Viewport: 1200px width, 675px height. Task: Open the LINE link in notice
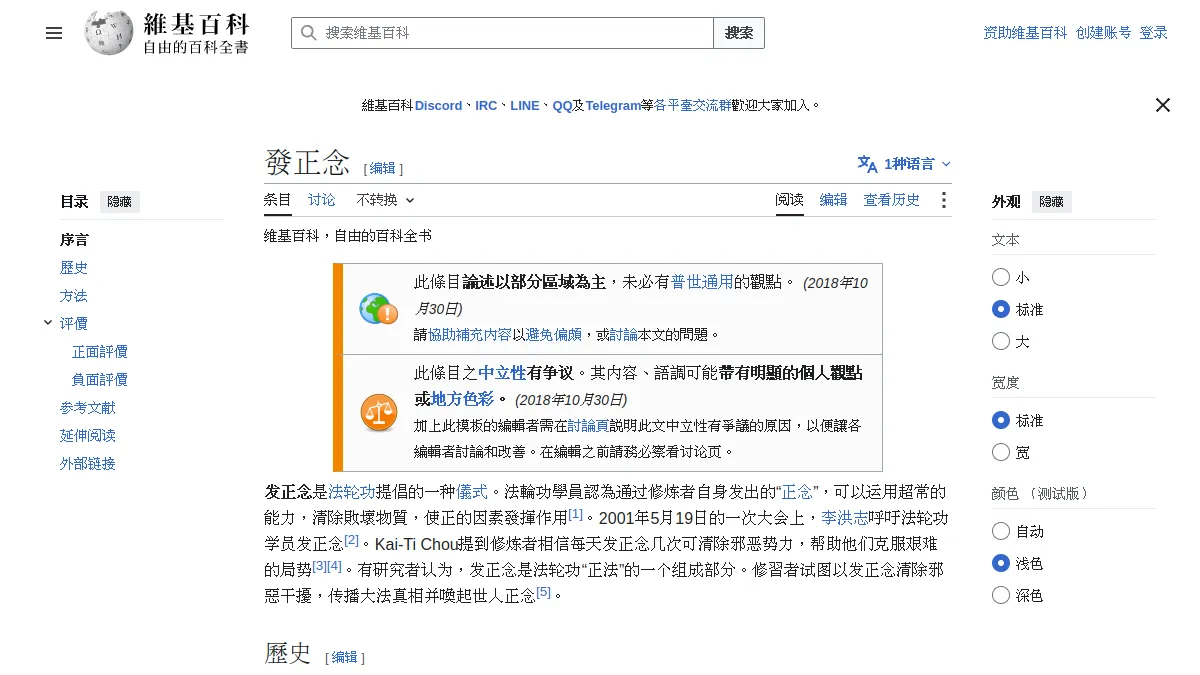525,105
